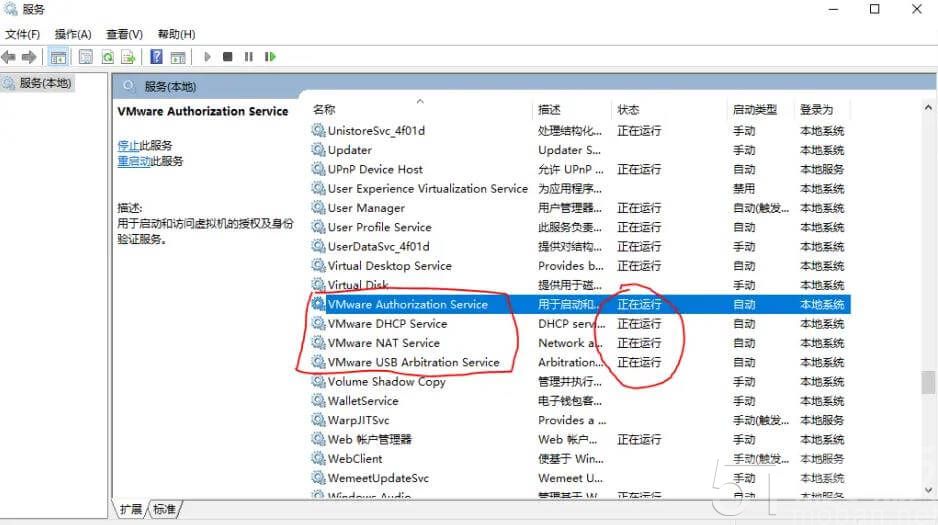Click the gear icon of VMware NAT Service
This screenshot has width=938, height=525.
point(318,343)
